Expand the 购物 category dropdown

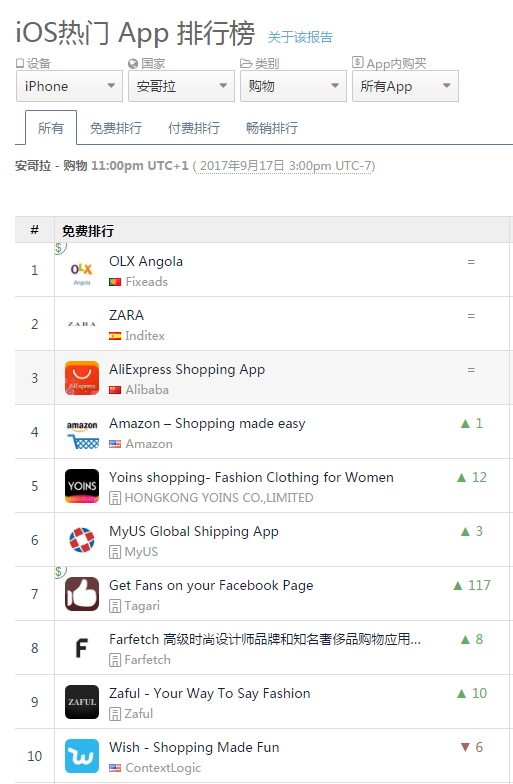294,86
